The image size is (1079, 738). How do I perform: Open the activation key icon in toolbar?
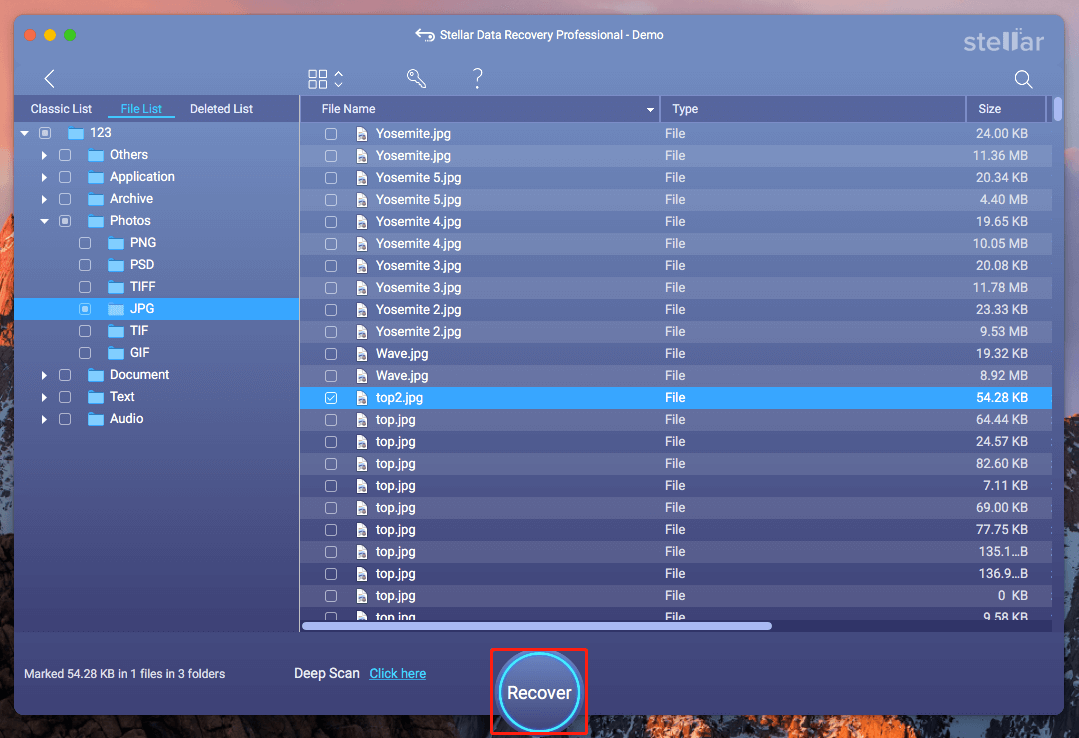click(x=417, y=78)
